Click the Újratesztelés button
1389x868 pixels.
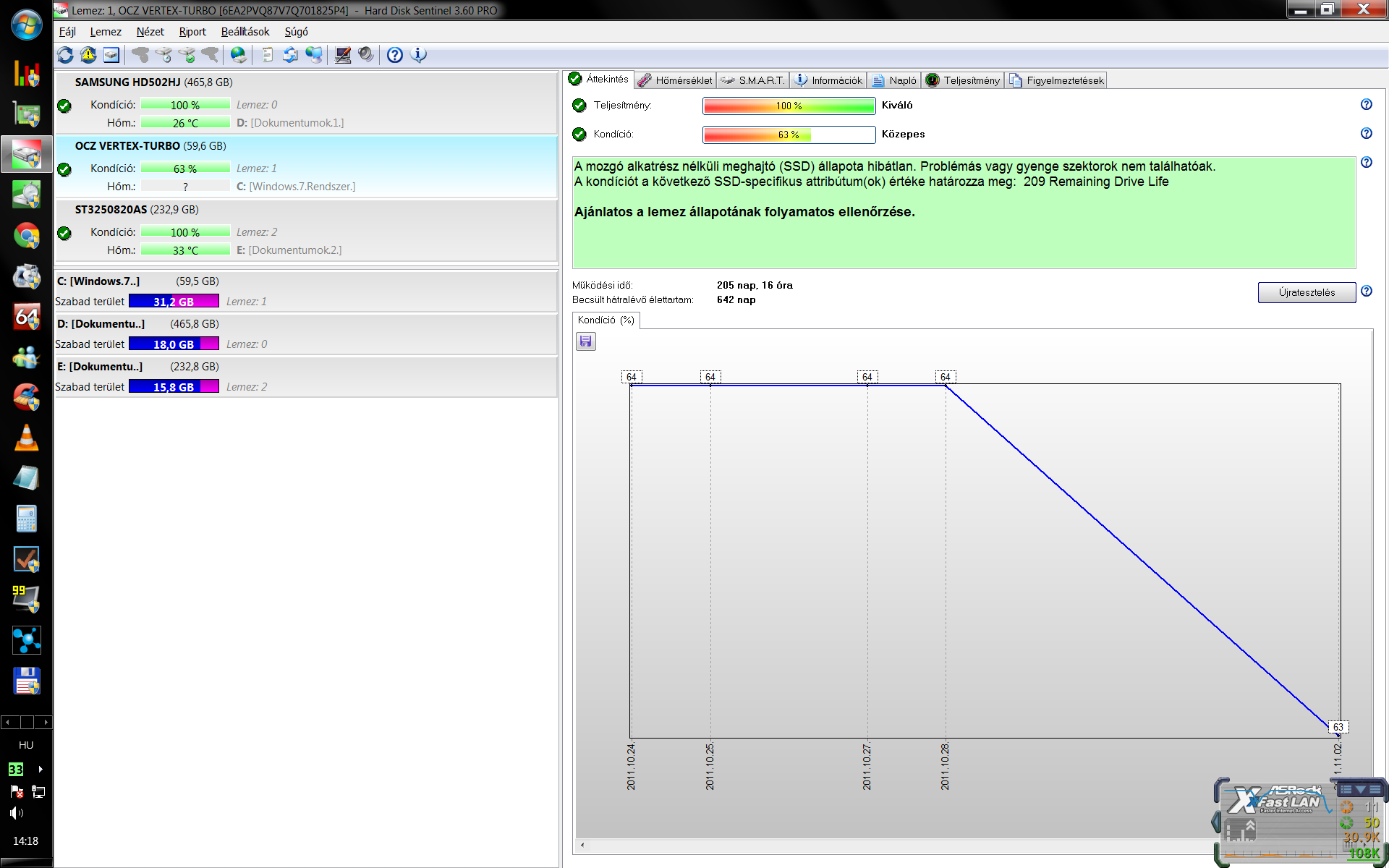point(1307,292)
